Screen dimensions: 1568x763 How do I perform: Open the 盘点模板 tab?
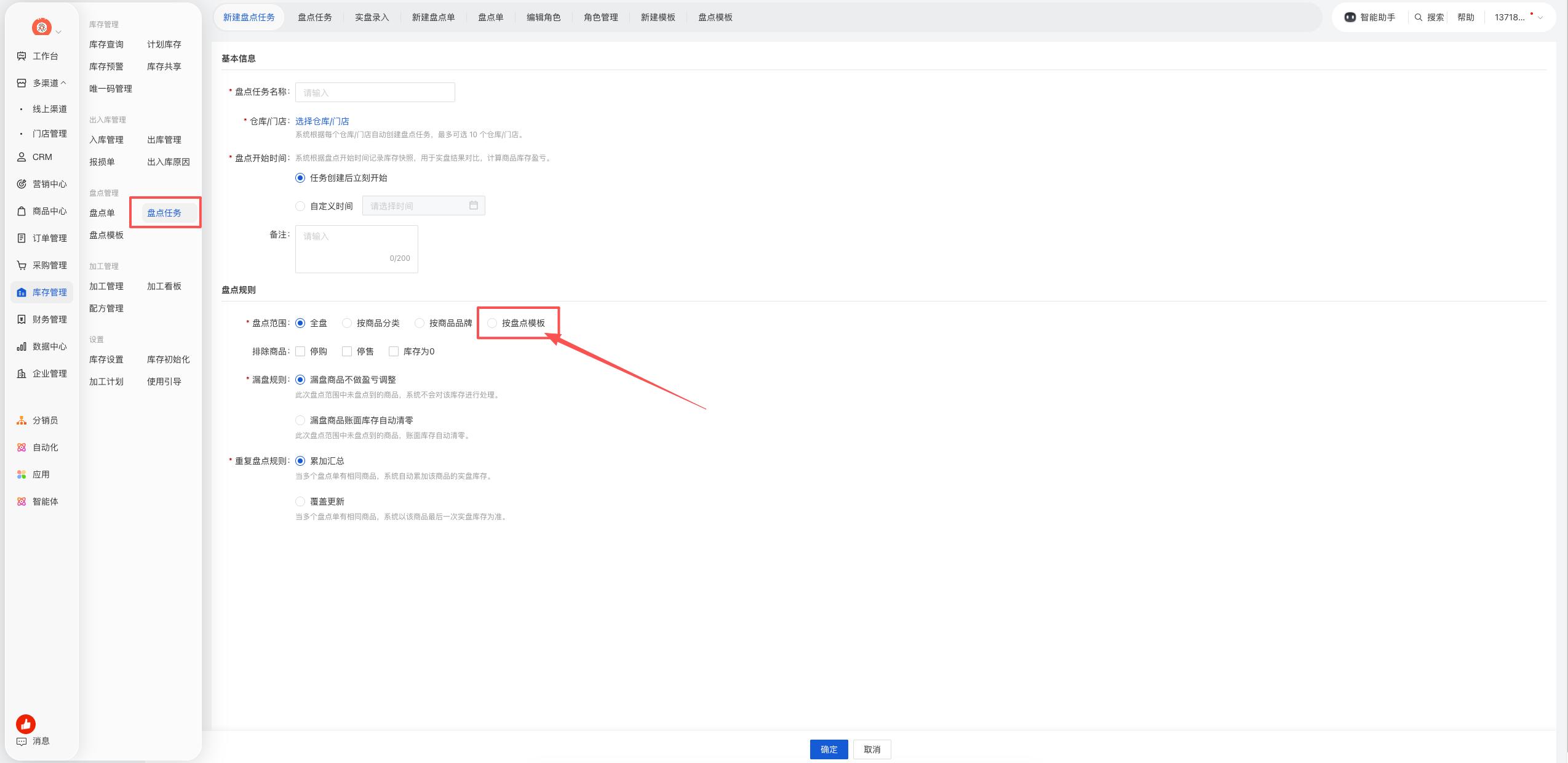pyautogui.click(x=715, y=17)
